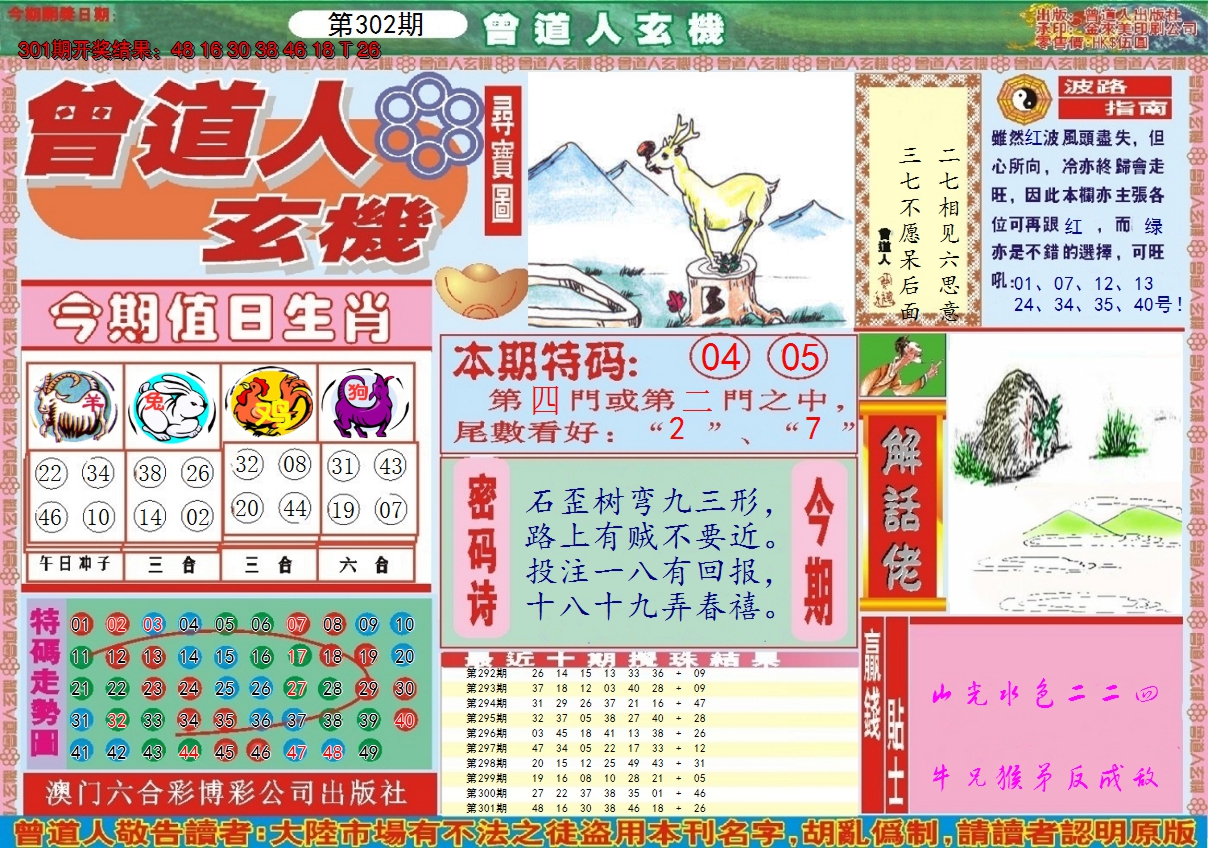Click the bottom 曾道人敬告讀者 notice banner
This screenshot has width=1208, height=848.
[604, 831]
